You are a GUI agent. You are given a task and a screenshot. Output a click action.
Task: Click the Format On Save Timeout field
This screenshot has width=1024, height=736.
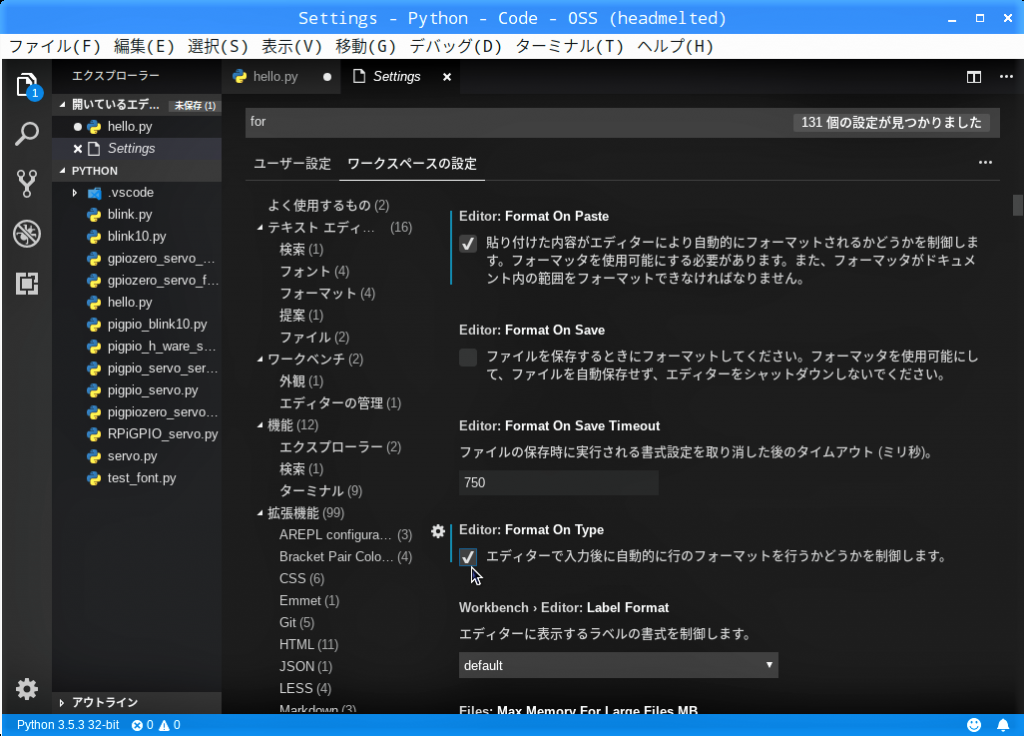(x=558, y=483)
